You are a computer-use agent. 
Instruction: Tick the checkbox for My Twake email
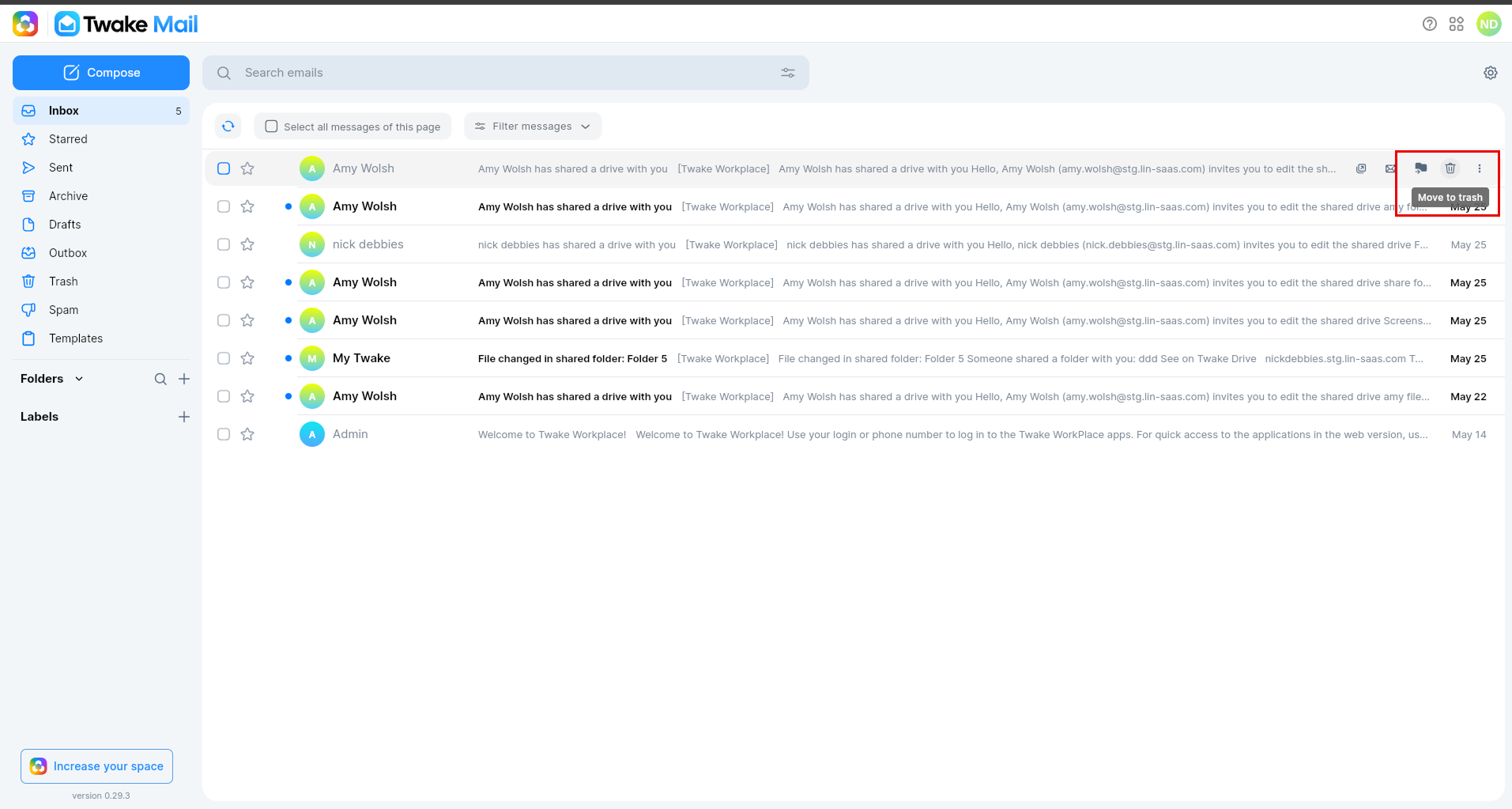(x=224, y=358)
